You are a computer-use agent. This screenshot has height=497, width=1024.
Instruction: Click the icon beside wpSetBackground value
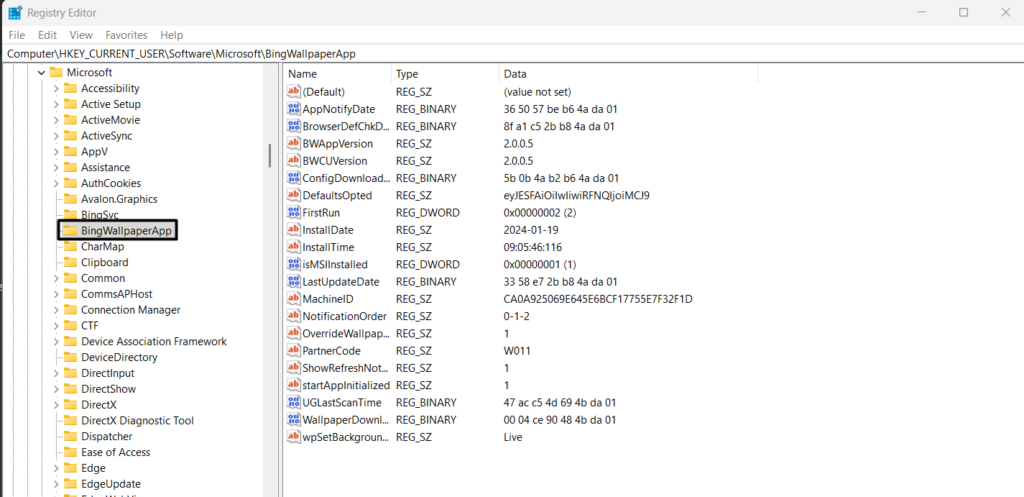pos(294,437)
